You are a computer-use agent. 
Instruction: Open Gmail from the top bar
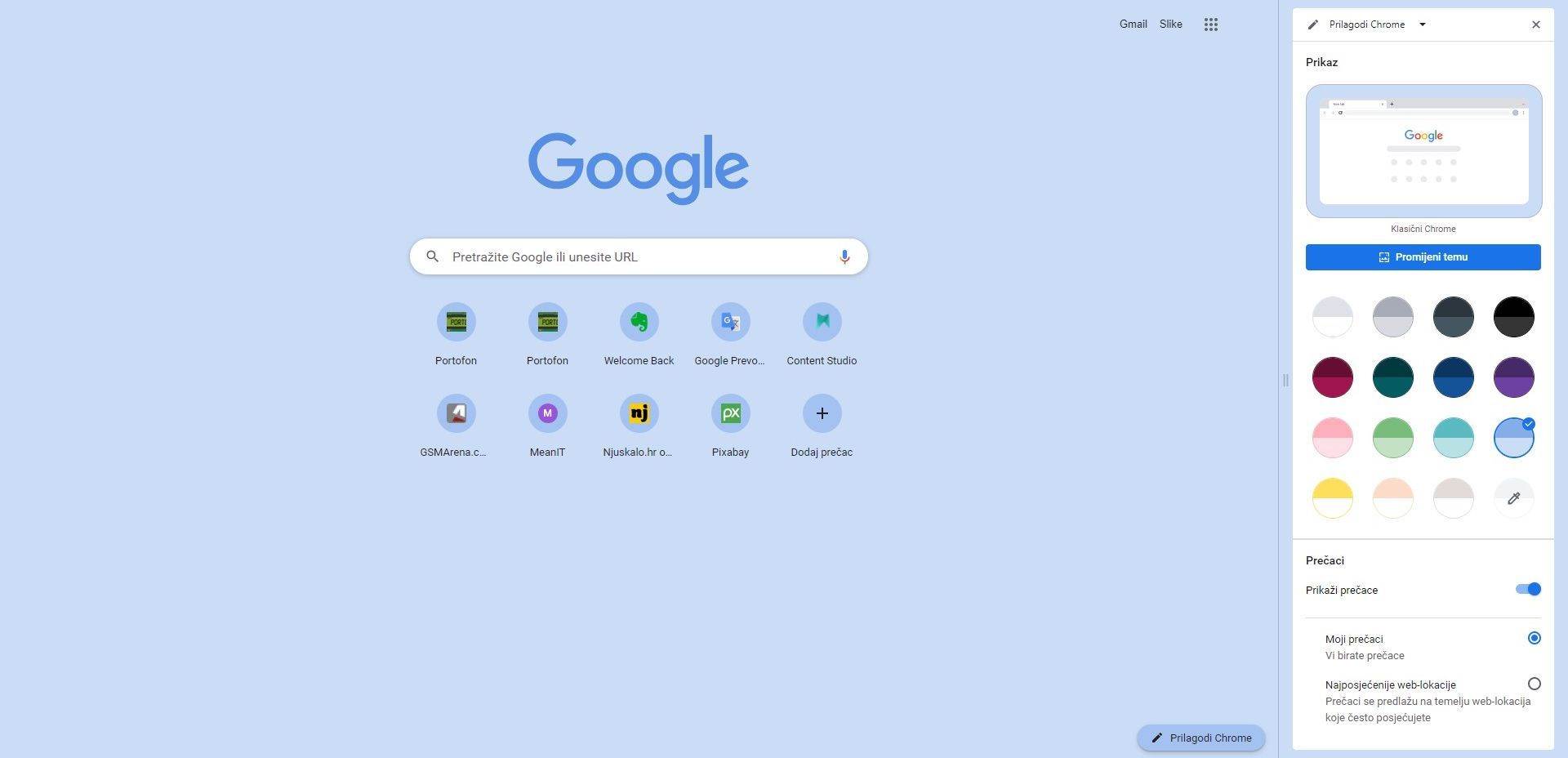click(1133, 24)
